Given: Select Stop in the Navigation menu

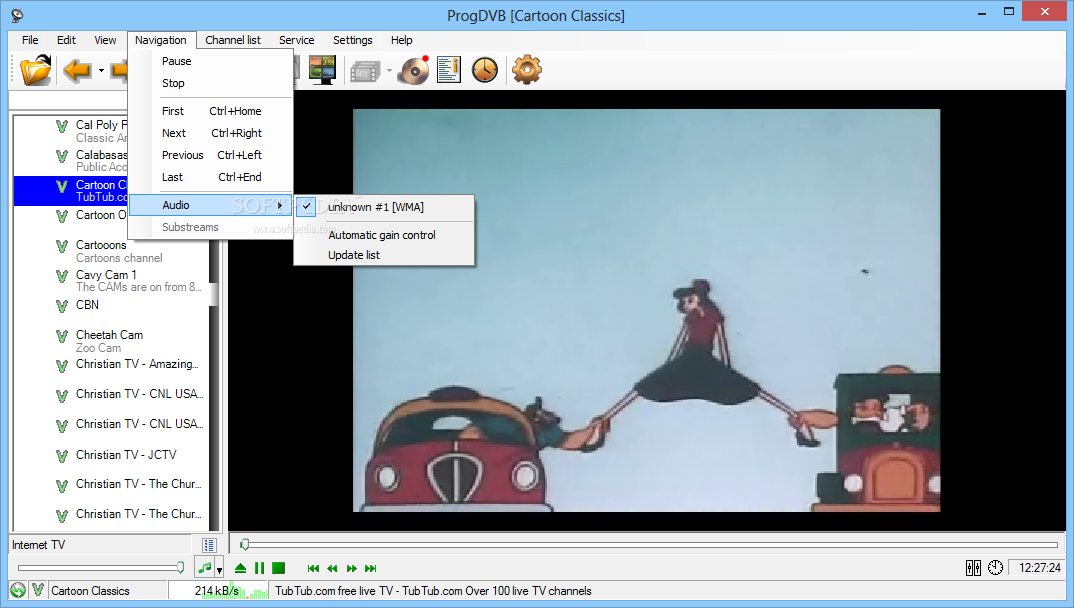Looking at the screenshot, I should tap(173, 83).
